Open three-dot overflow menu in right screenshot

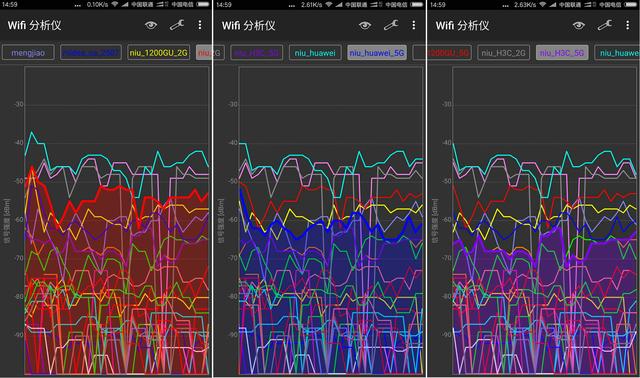tap(627, 25)
